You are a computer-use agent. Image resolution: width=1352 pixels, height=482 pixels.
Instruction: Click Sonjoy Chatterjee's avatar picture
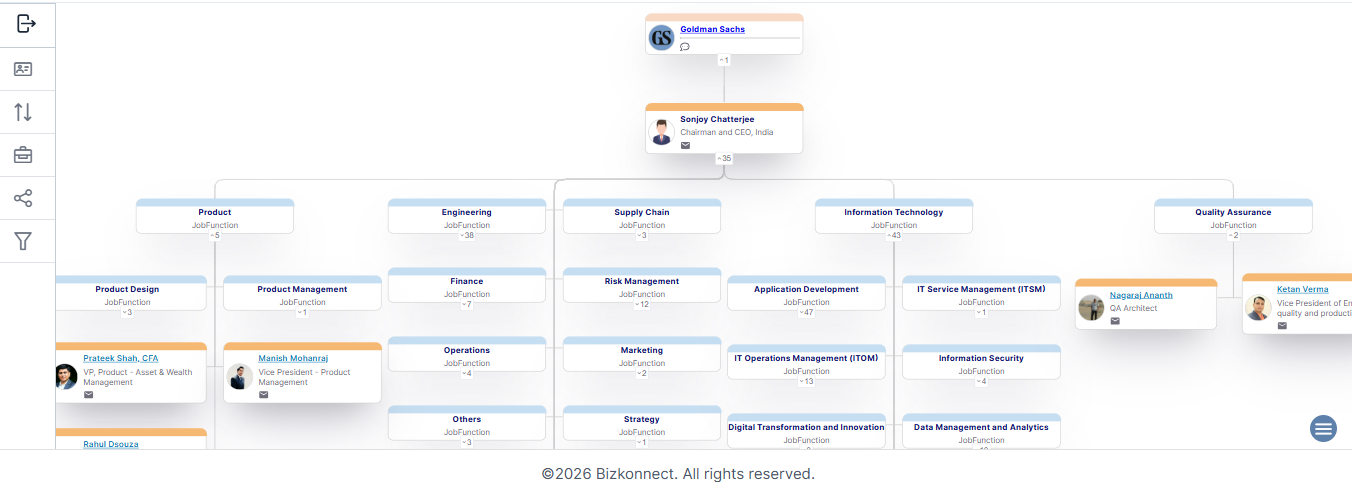click(661, 133)
